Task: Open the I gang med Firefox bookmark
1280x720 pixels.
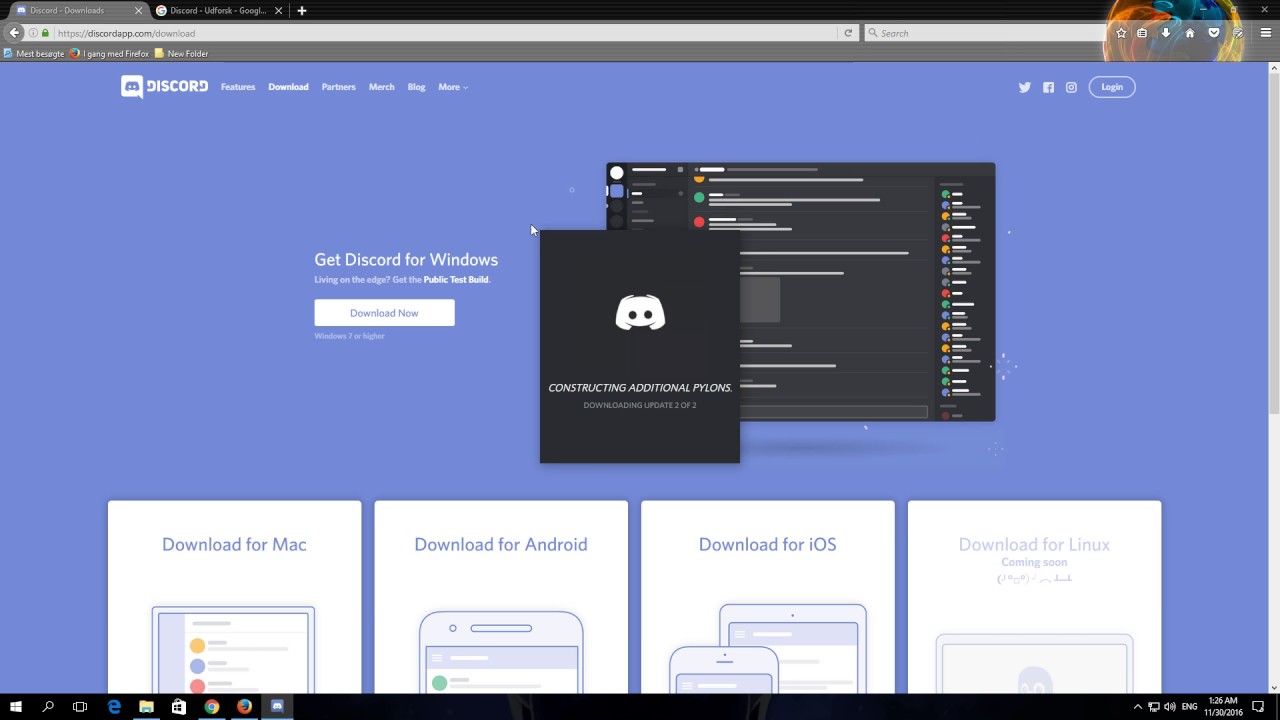Action: coord(109,54)
